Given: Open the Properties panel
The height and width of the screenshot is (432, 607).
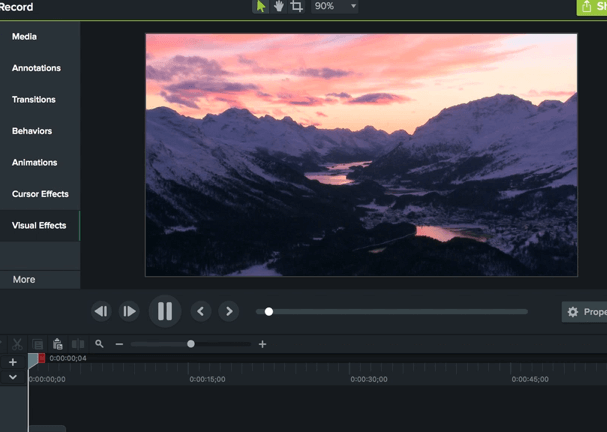Looking at the screenshot, I should 585,312.
